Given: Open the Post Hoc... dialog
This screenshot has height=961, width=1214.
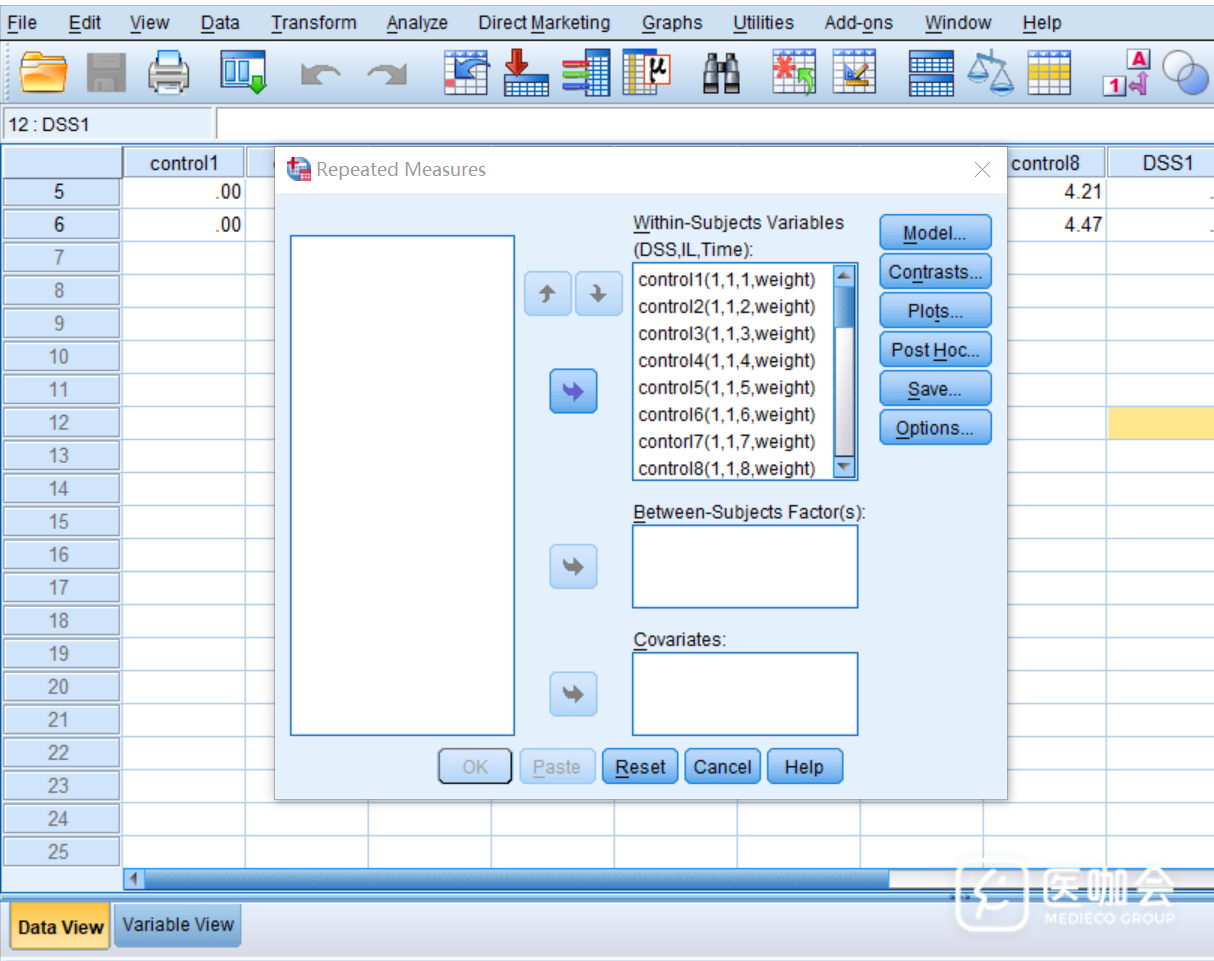Looking at the screenshot, I should click(x=935, y=350).
